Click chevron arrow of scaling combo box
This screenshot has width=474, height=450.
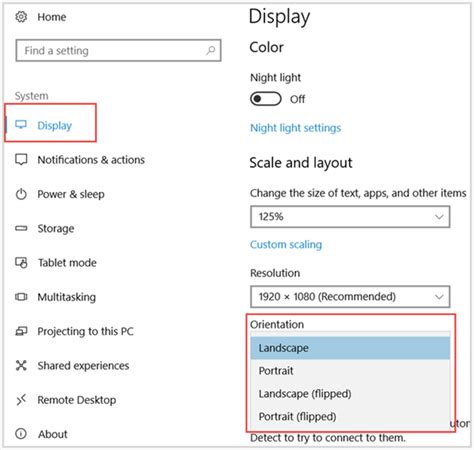[x=439, y=217]
